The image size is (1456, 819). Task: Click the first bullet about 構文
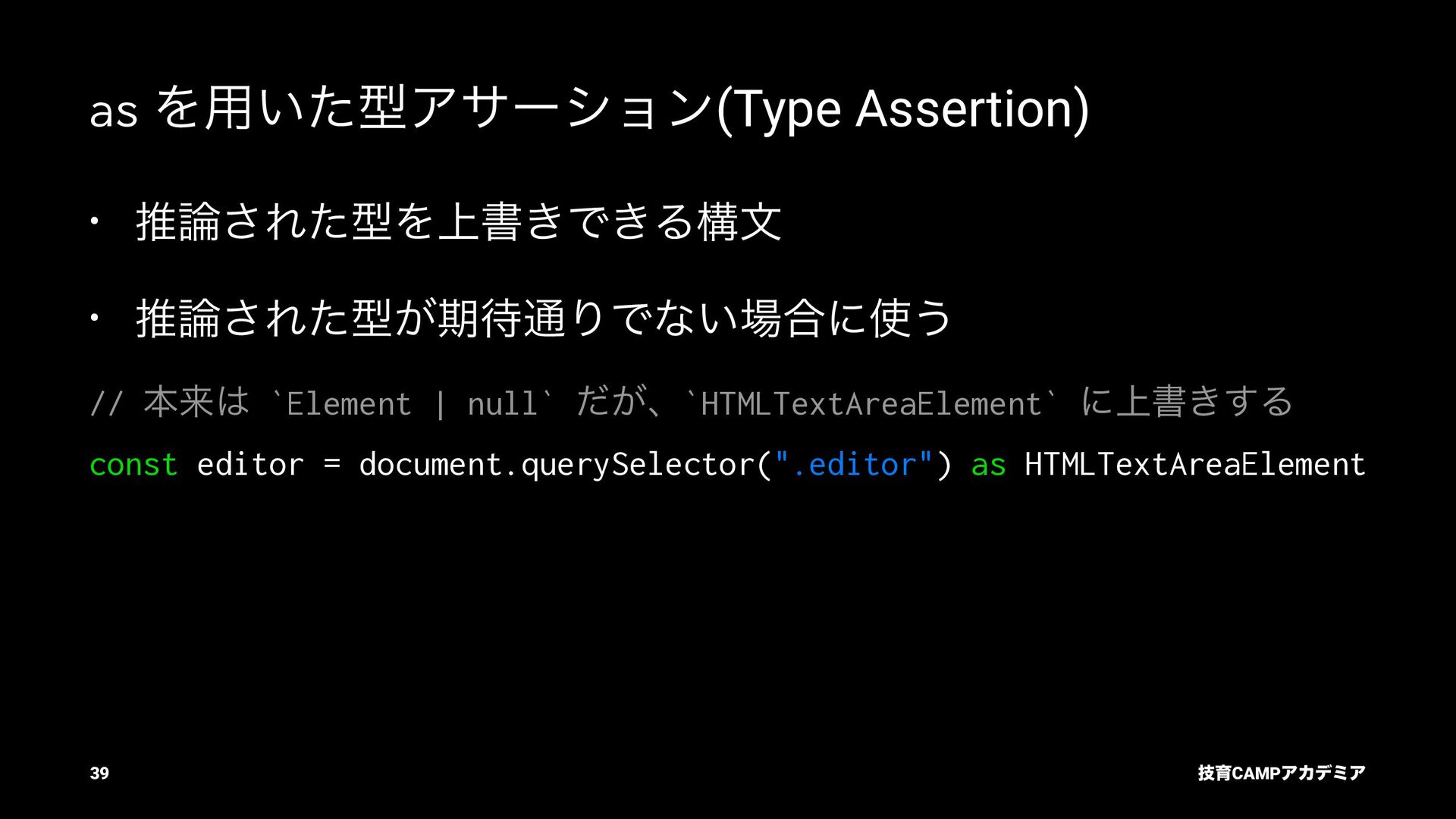pyautogui.click(x=459, y=222)
